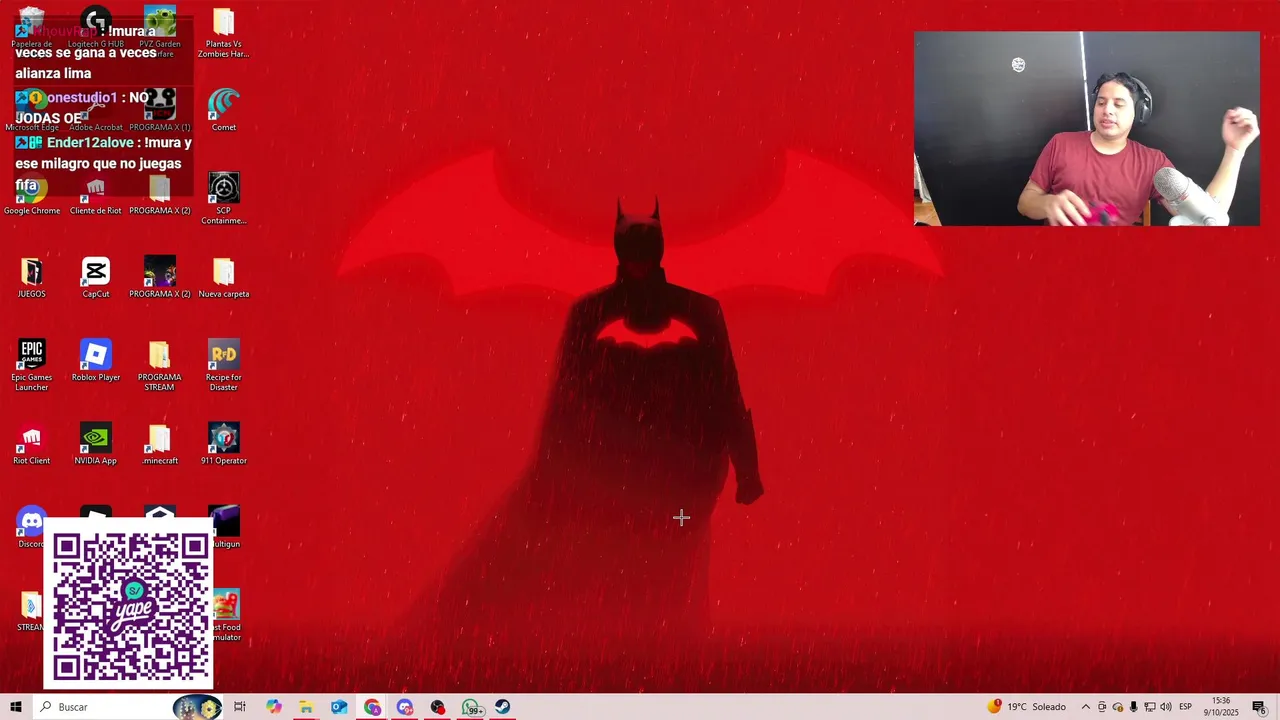
Task: Open the Google Chrome desktop shortcut
Action: point(32,192)
